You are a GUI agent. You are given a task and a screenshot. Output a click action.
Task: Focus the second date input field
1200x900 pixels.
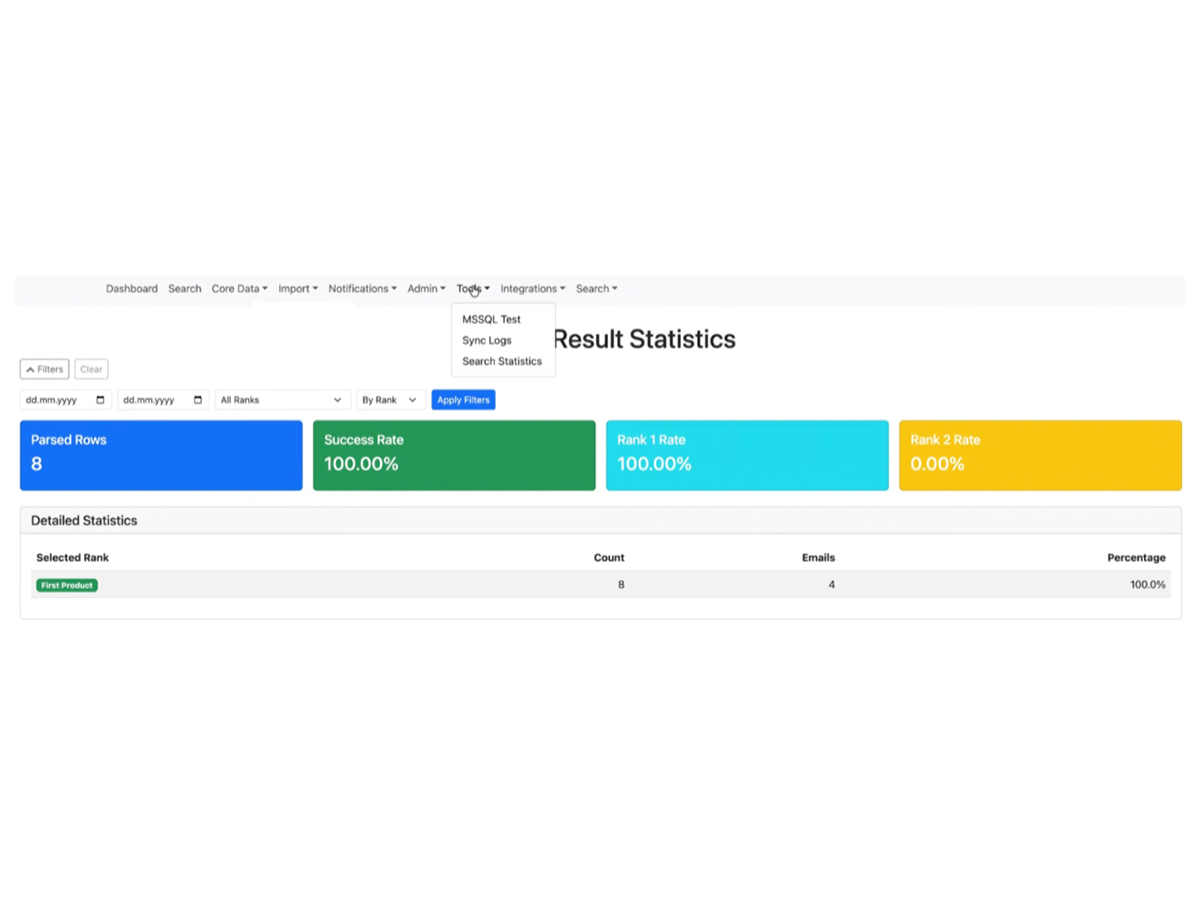pyautogui.click(x=163, y=400)
